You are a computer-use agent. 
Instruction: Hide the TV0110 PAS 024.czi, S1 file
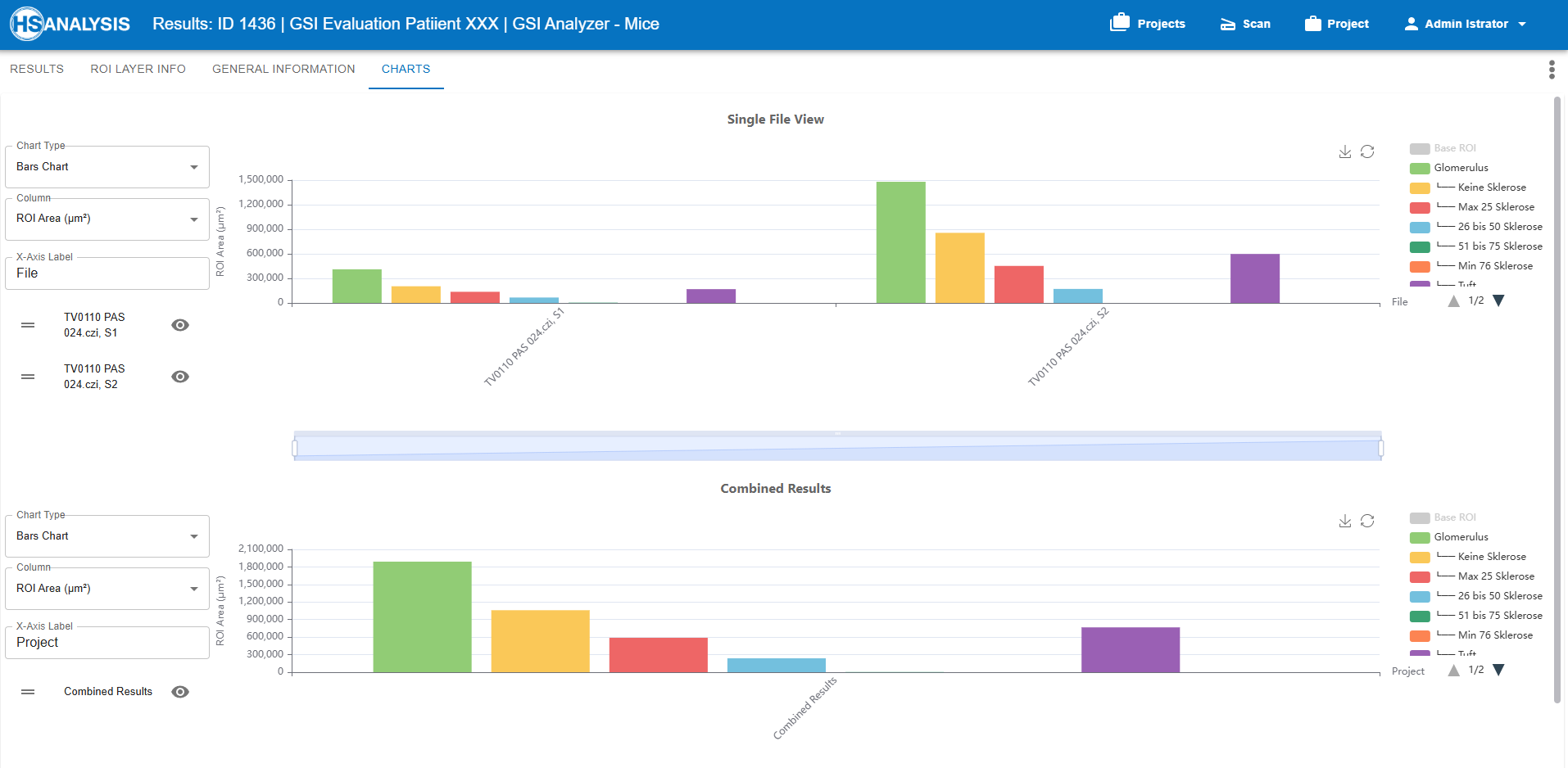[x=180, y=325]
